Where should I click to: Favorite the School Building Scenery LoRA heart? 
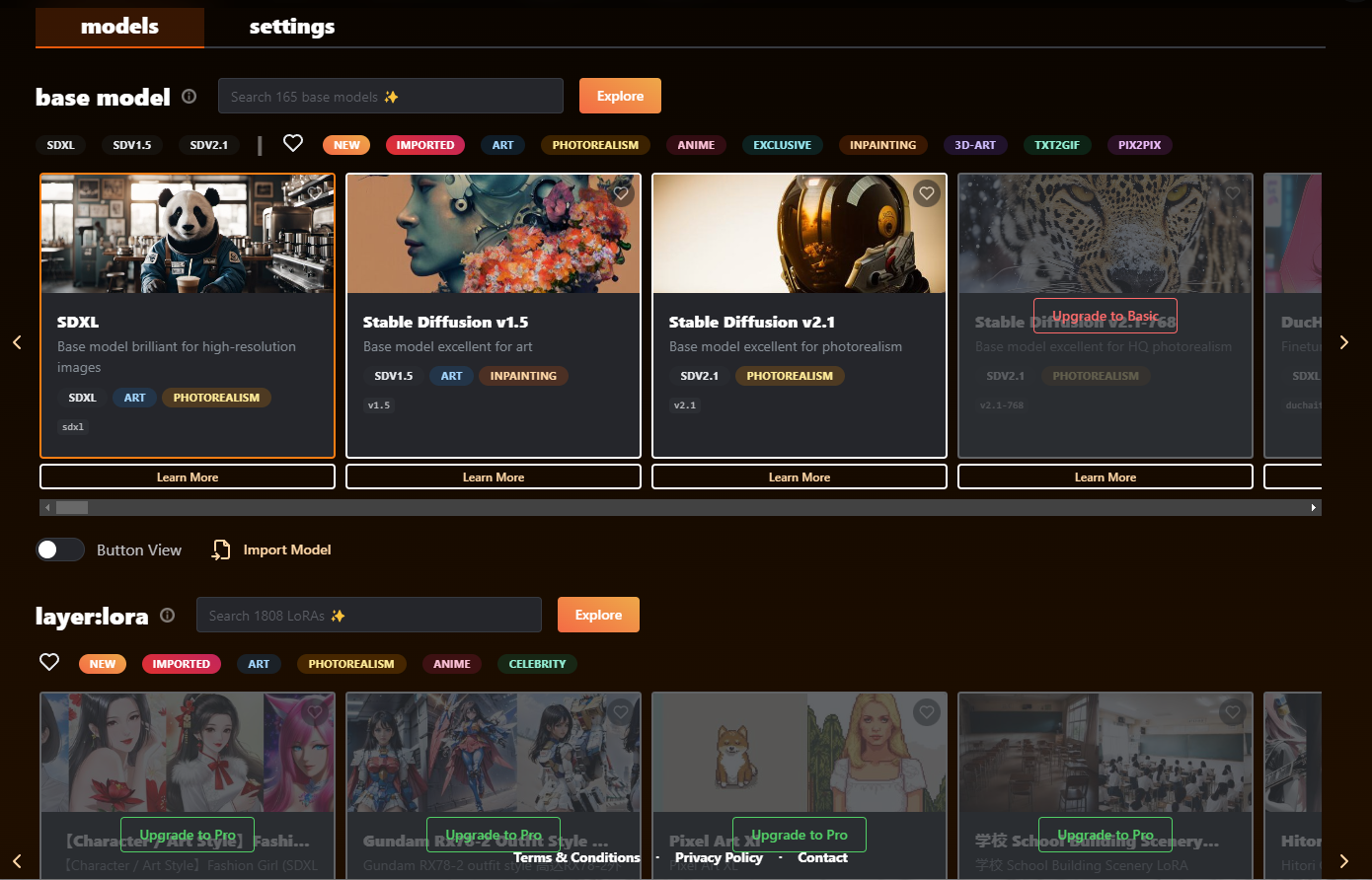click(x=1232, y=711)
